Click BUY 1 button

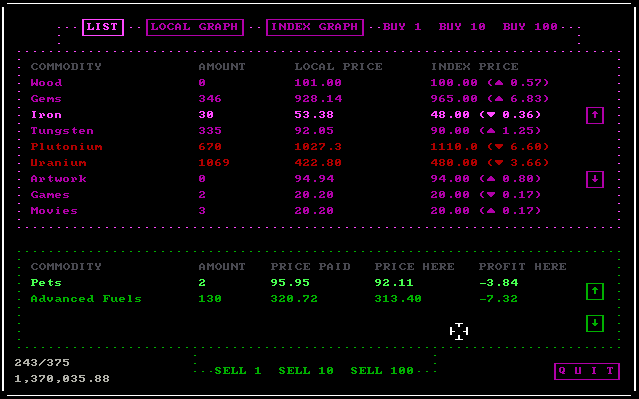(x=402, y=27)
